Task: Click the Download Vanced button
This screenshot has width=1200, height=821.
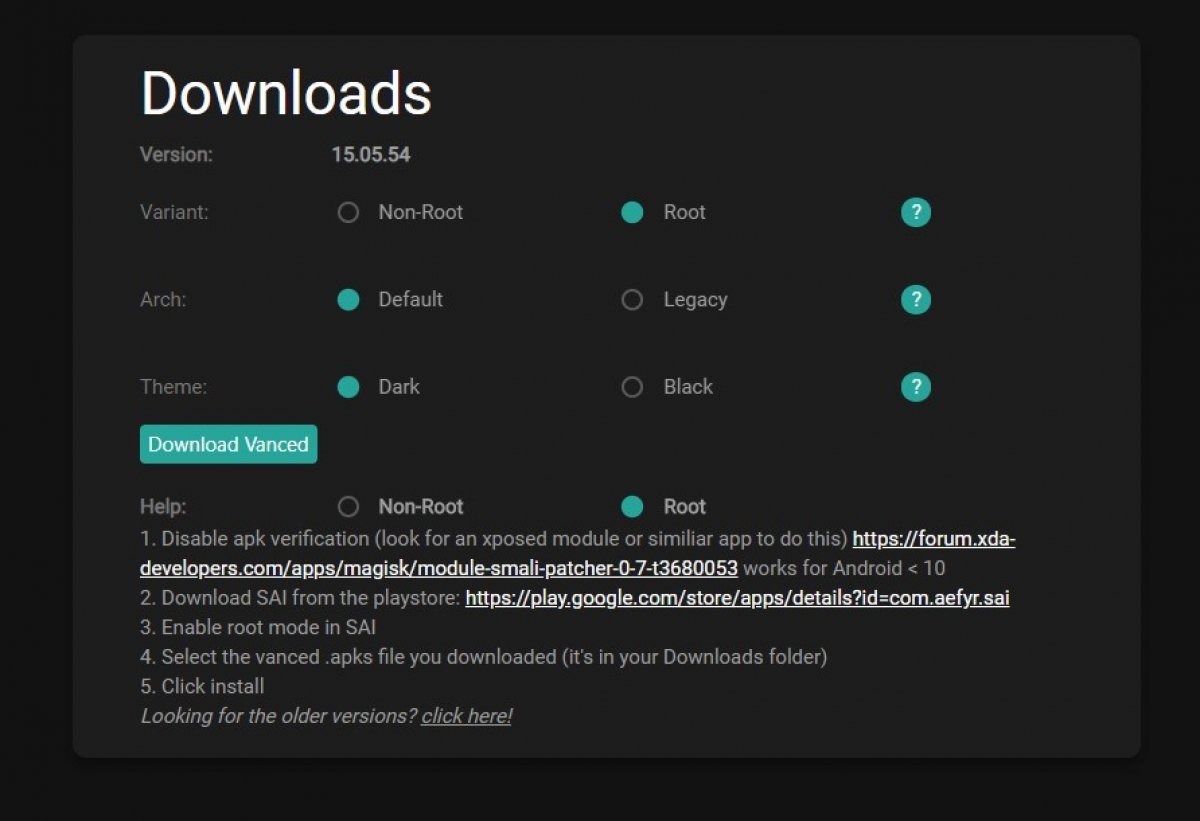Action: 228,444
